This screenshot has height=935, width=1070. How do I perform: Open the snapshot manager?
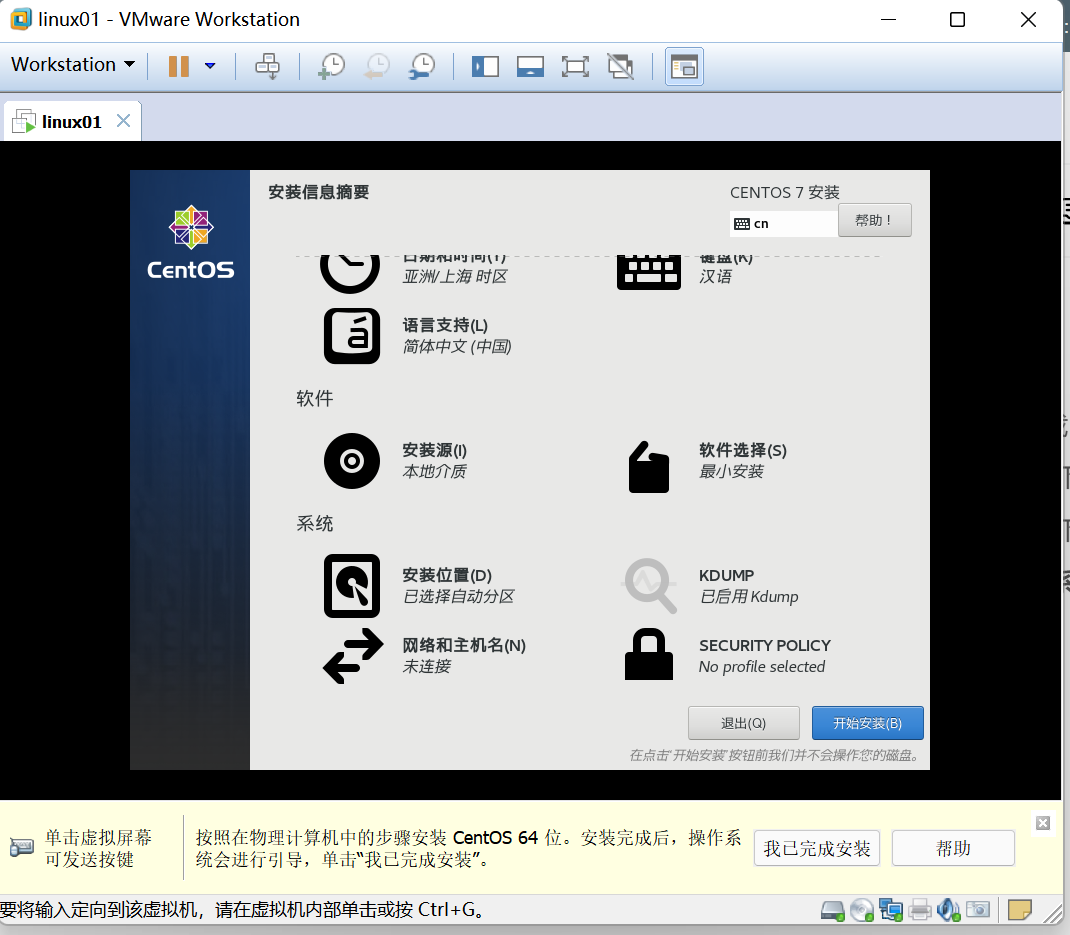click(422, 66)
